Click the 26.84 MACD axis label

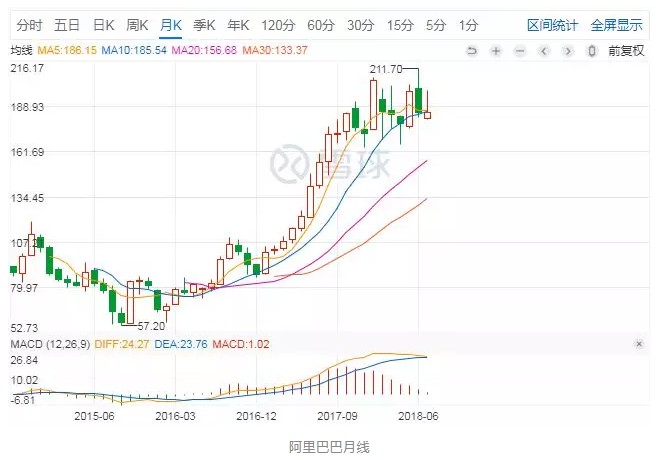pyautogui.click(x=24, y=360)
